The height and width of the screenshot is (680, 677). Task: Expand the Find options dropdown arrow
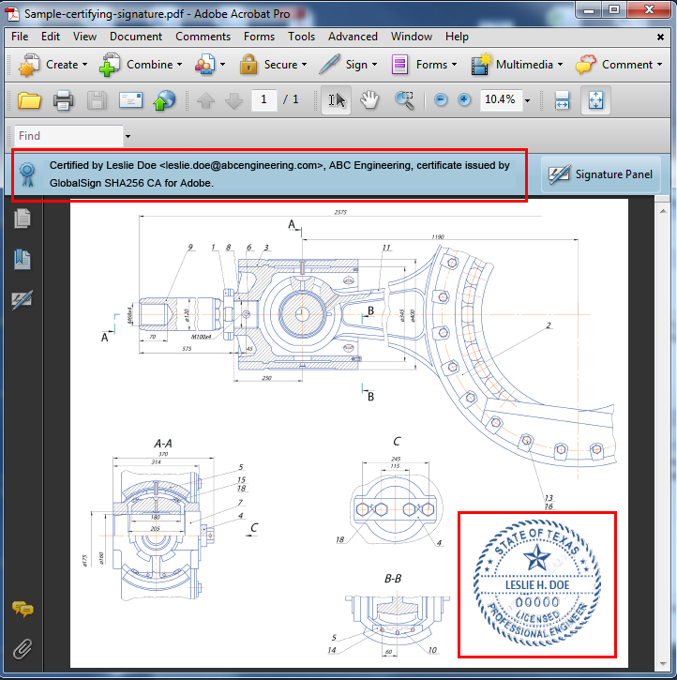[128, 136]
